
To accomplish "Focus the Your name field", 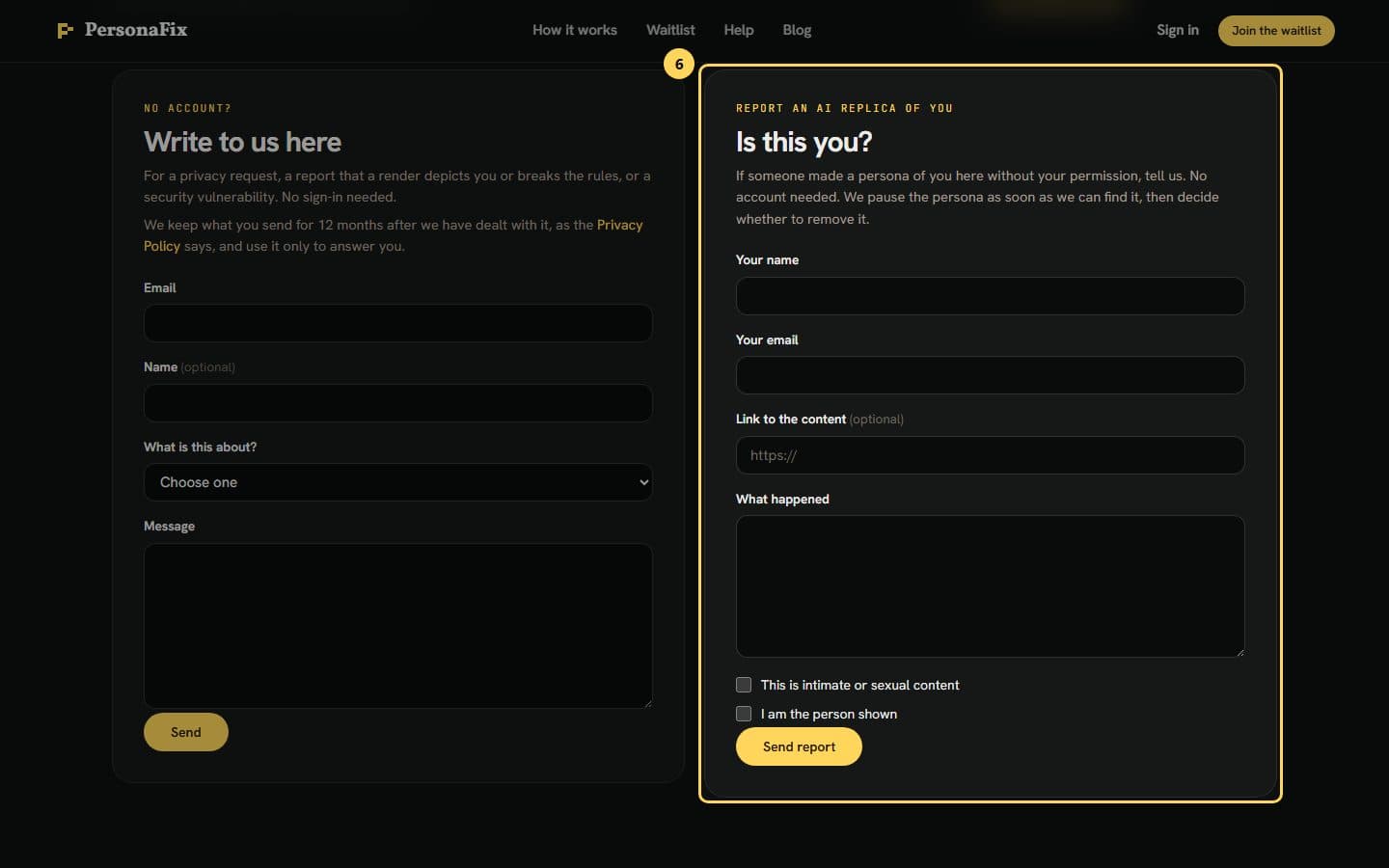I will (991, 296).
